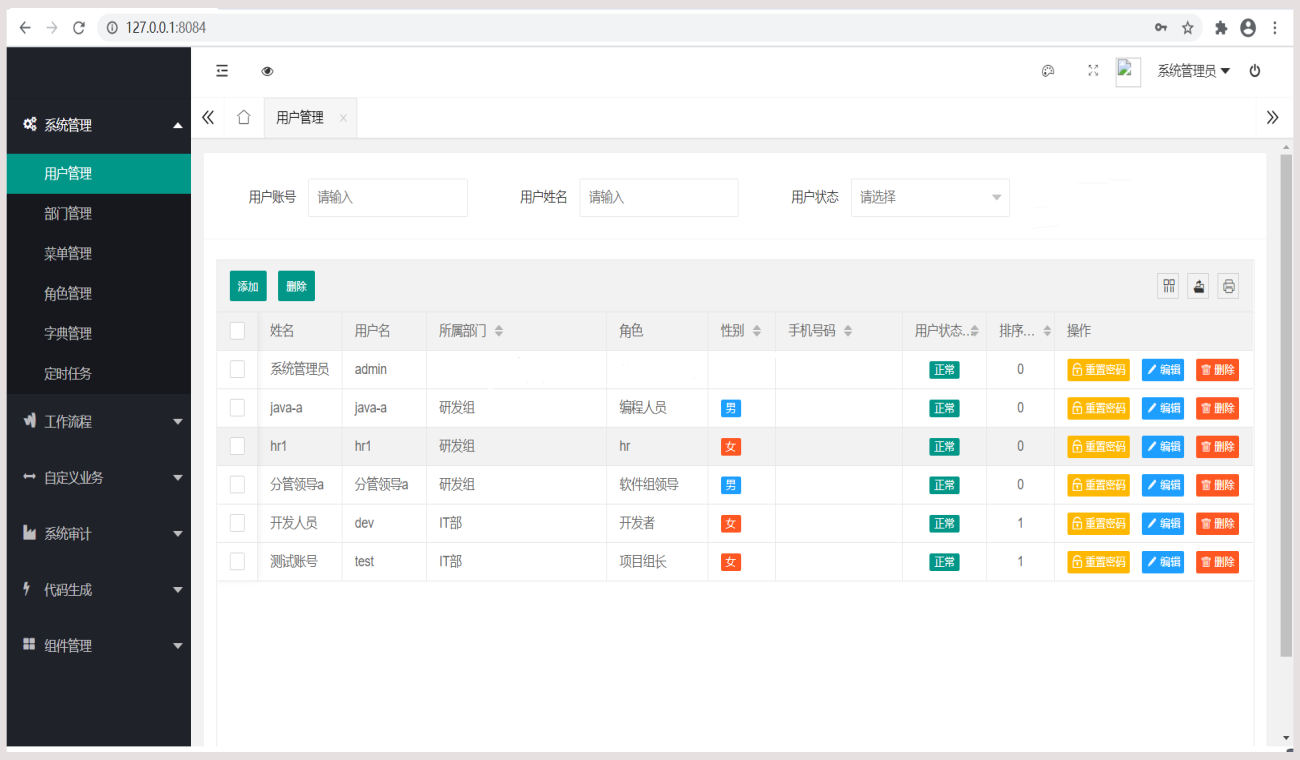This screenshot has height=760, width=1300.
Task: Delete the 分管领导a user row
Action: (x=1217, y=485)
